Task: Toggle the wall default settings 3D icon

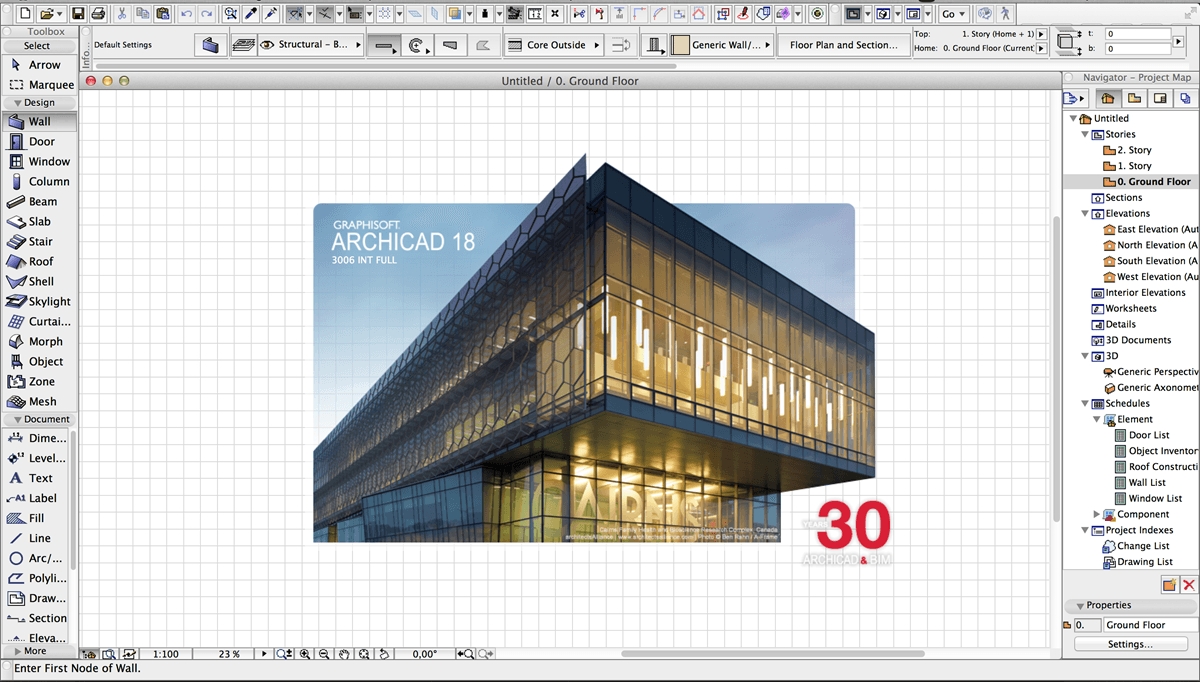Action: coord(210,45)
